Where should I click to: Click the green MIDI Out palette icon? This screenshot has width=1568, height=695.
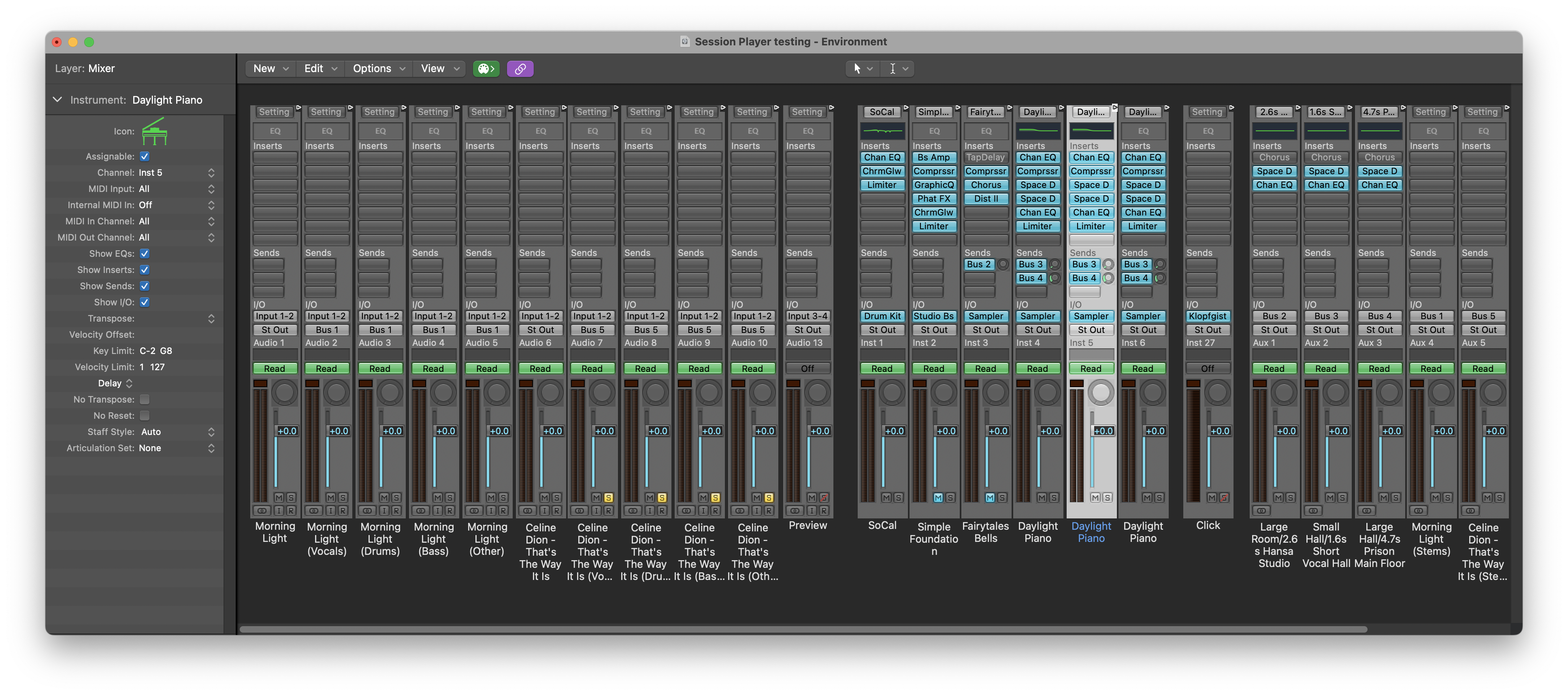coord(486,69)
